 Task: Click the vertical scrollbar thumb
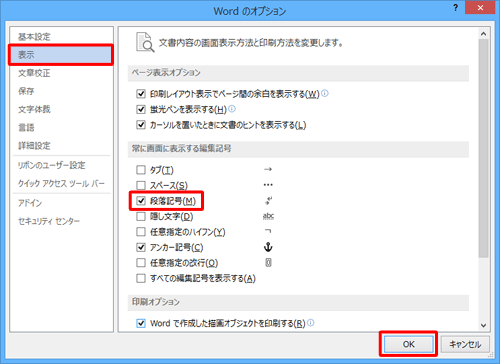[x=484, y=148]
